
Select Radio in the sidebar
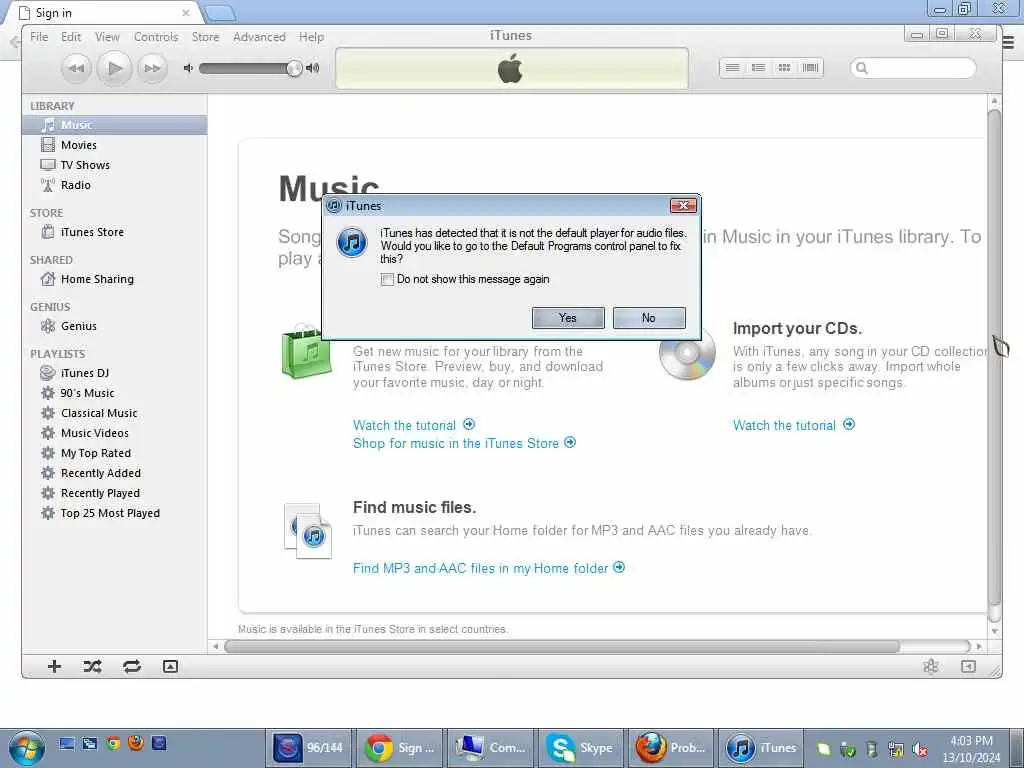[x=115, y=185]
